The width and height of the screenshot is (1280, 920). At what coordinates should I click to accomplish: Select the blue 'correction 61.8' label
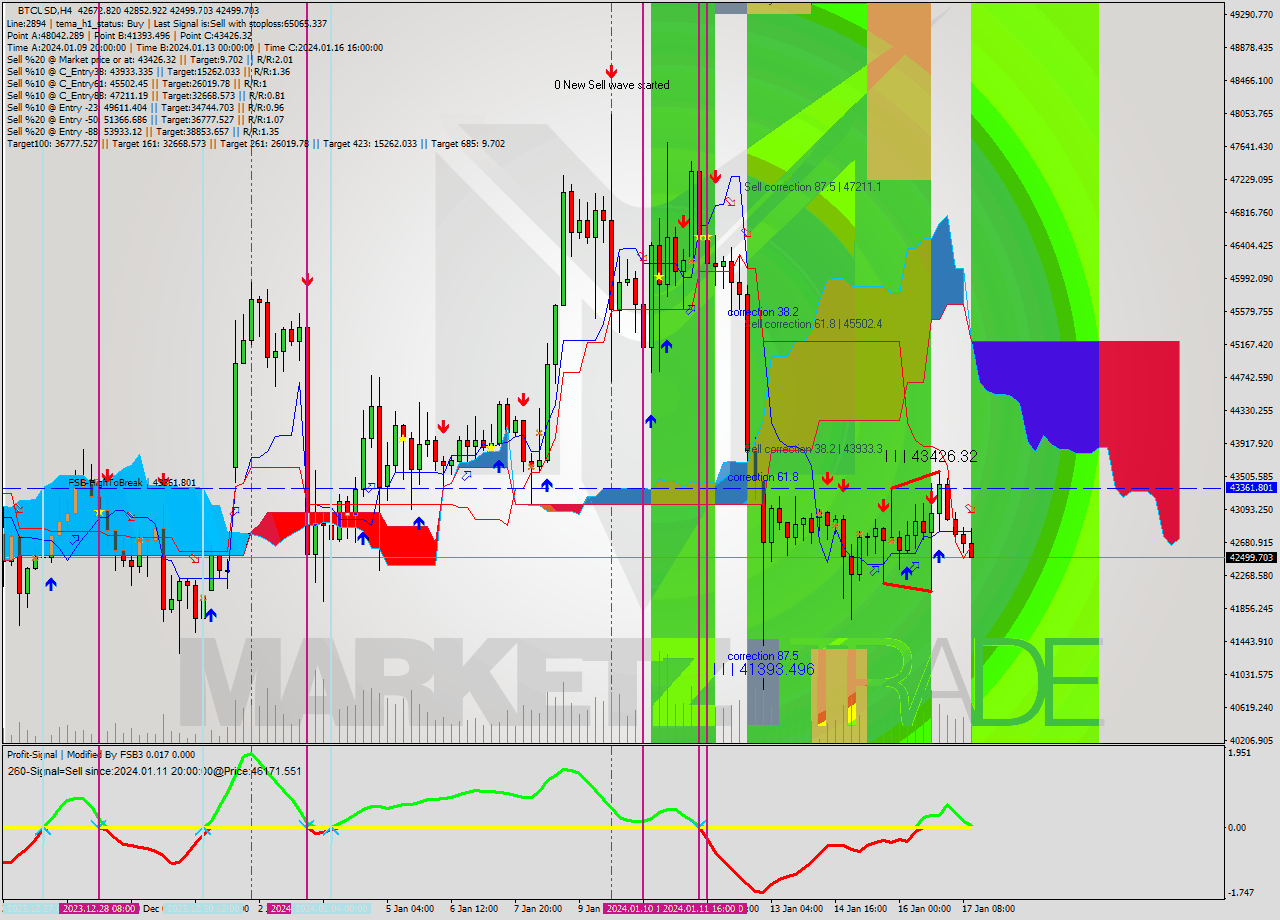[x=762, y=477]
